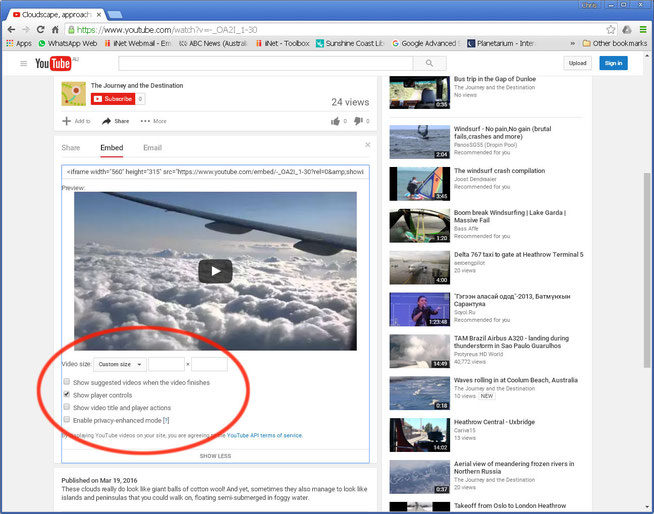The width and height of the screenshot is (654, 514).
Task: Switch to the Email tab
Action: click(152, 148)
